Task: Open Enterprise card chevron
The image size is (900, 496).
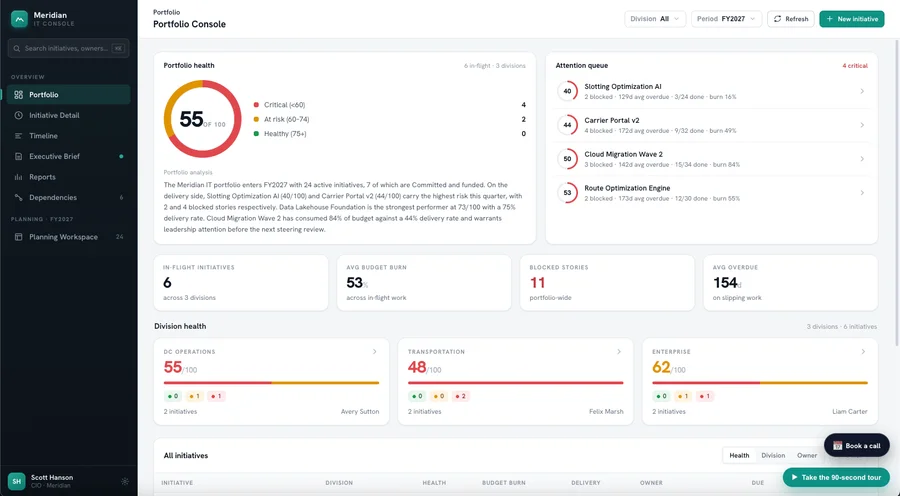Action: tap(863, 351)
